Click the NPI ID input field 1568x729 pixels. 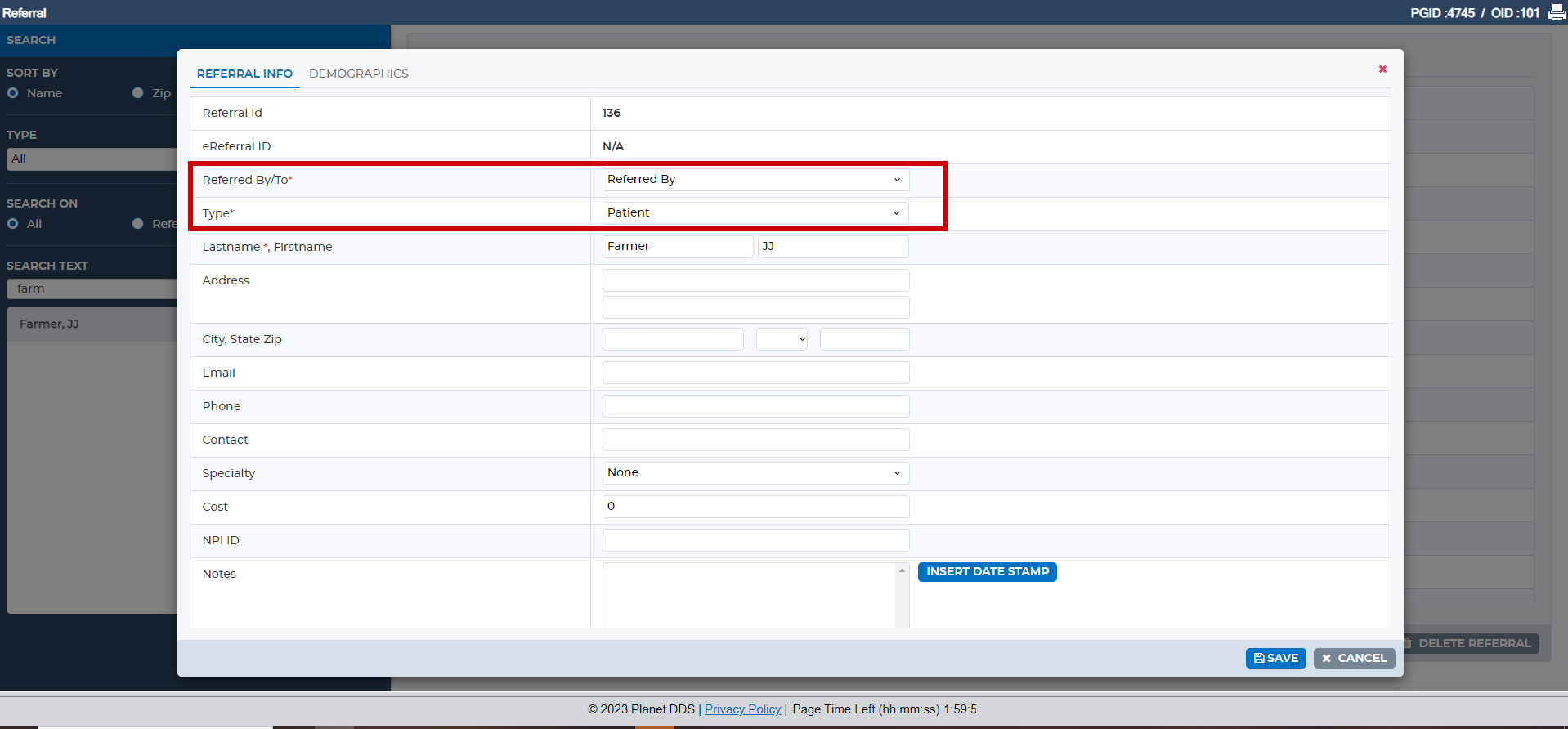755,540
